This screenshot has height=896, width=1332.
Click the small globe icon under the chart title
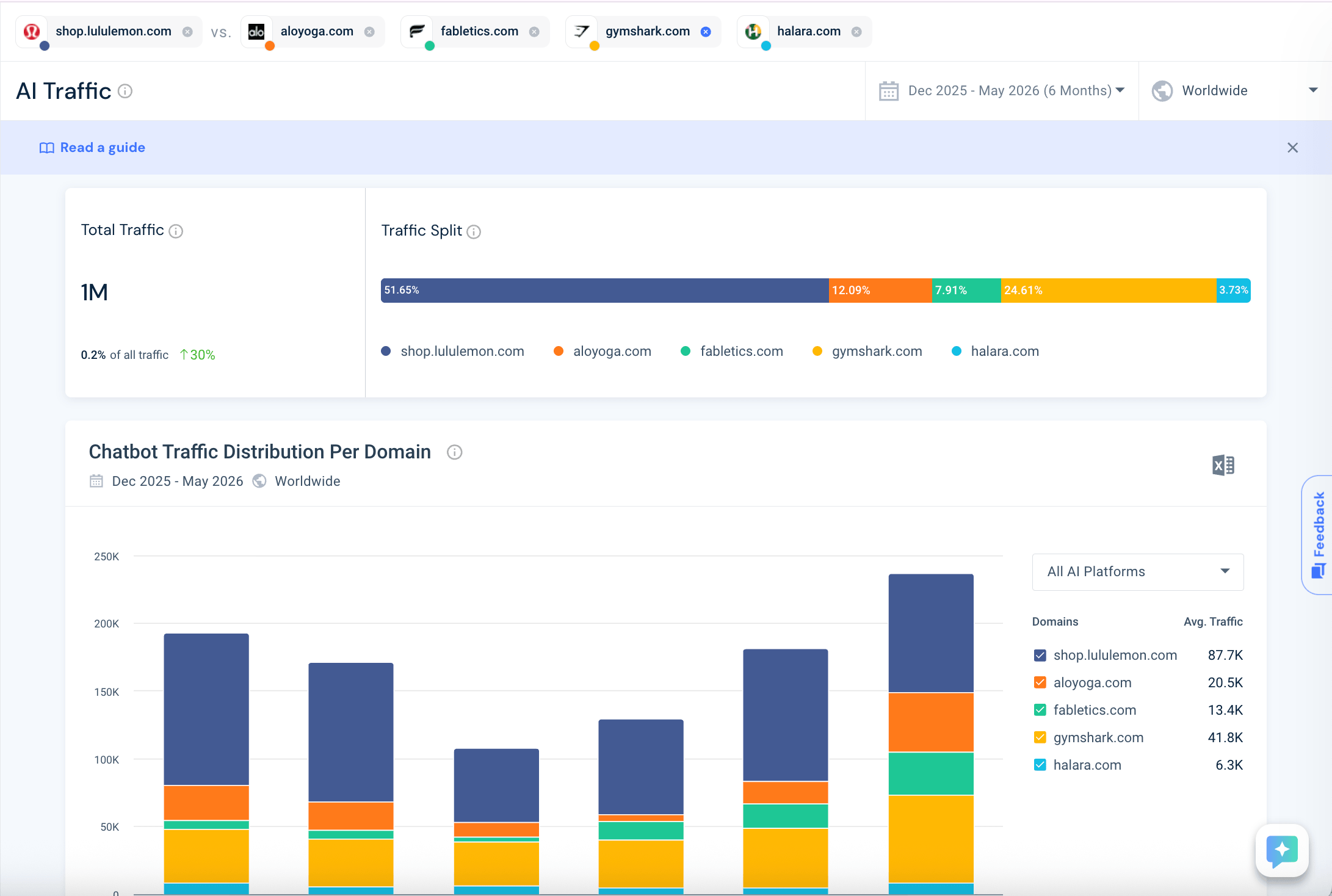coord(259,481)
